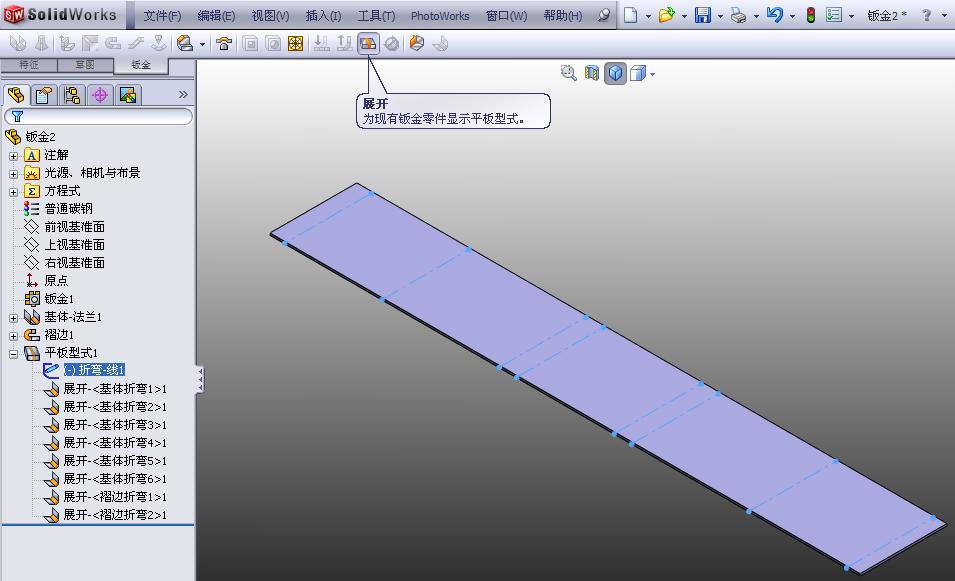
Task: Open the 编辑(E) menu
Action: 216,16
